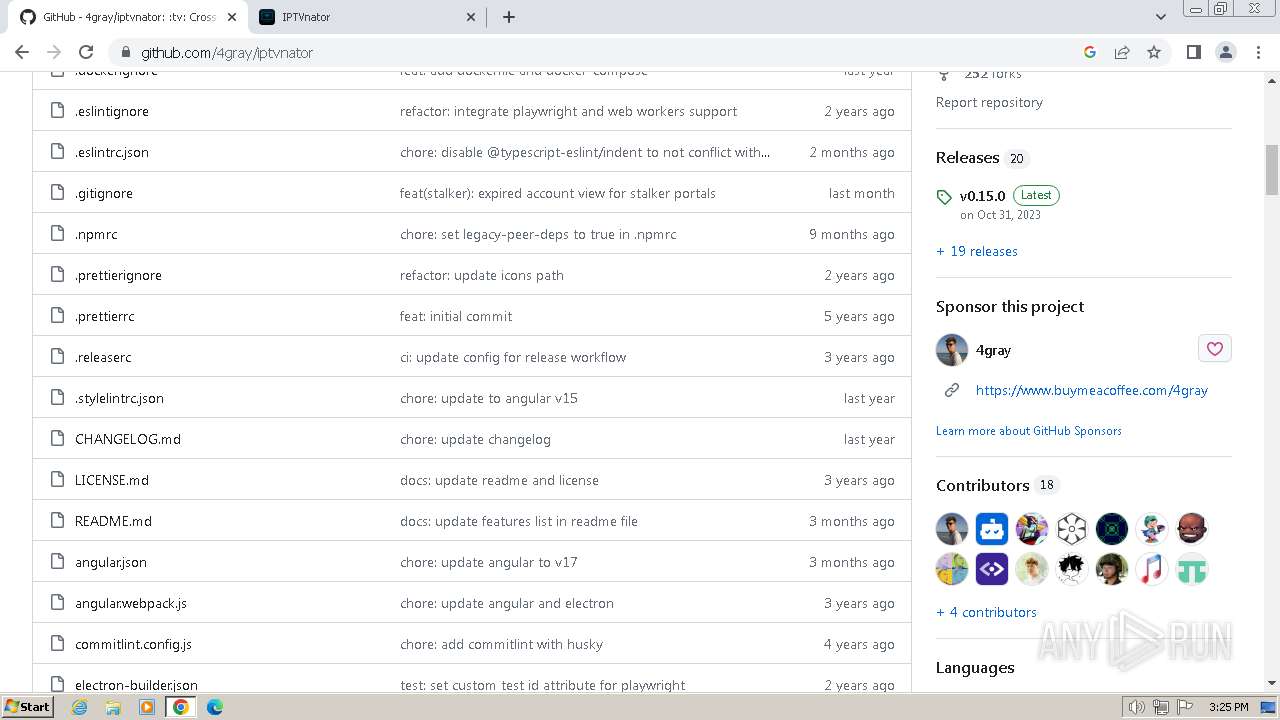Open the .eslintrc.json file
1280x720 pixels.
[112, 152]
